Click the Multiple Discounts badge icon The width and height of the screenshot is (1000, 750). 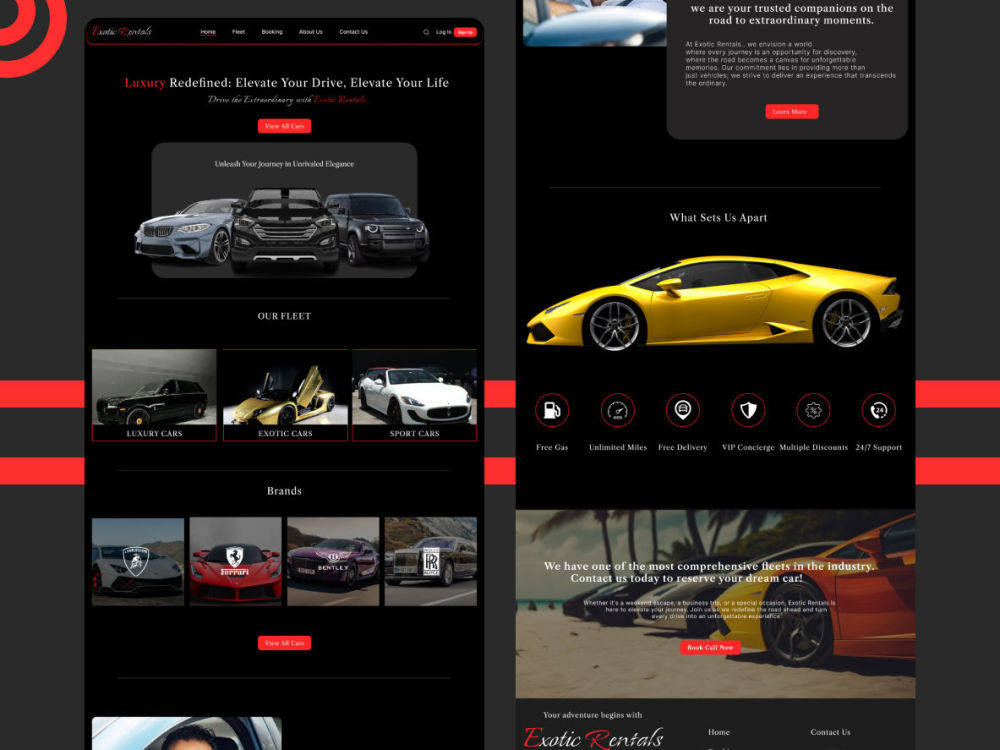click(x=813, y=410)
